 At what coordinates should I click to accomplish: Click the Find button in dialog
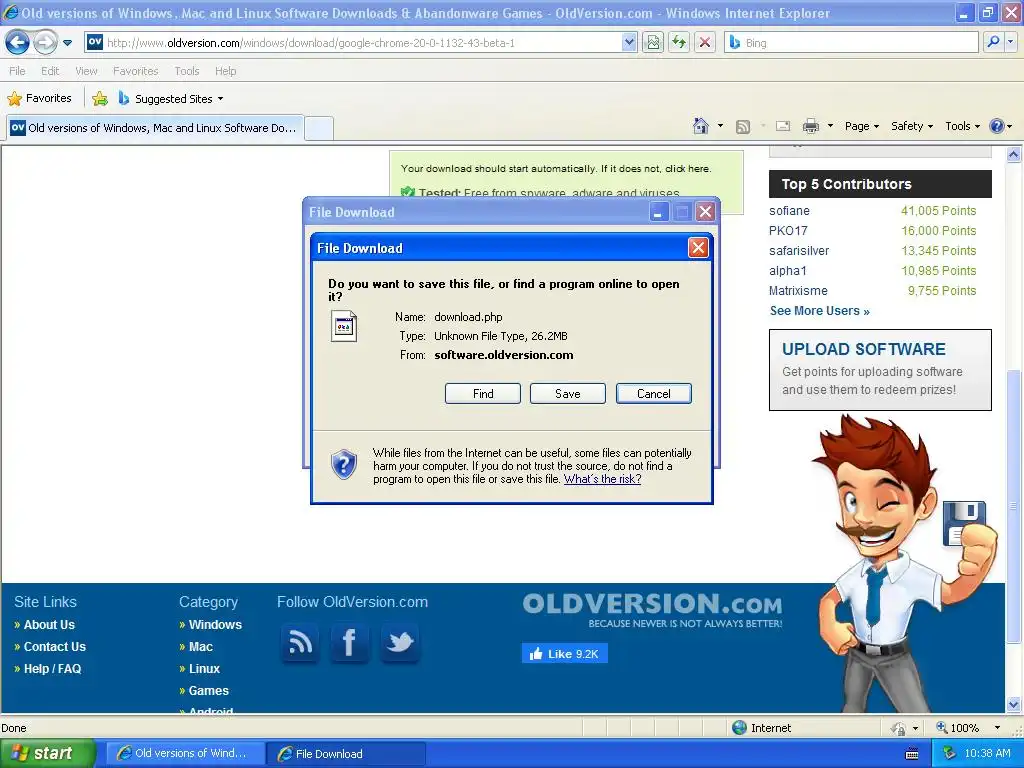pos(483,394)
